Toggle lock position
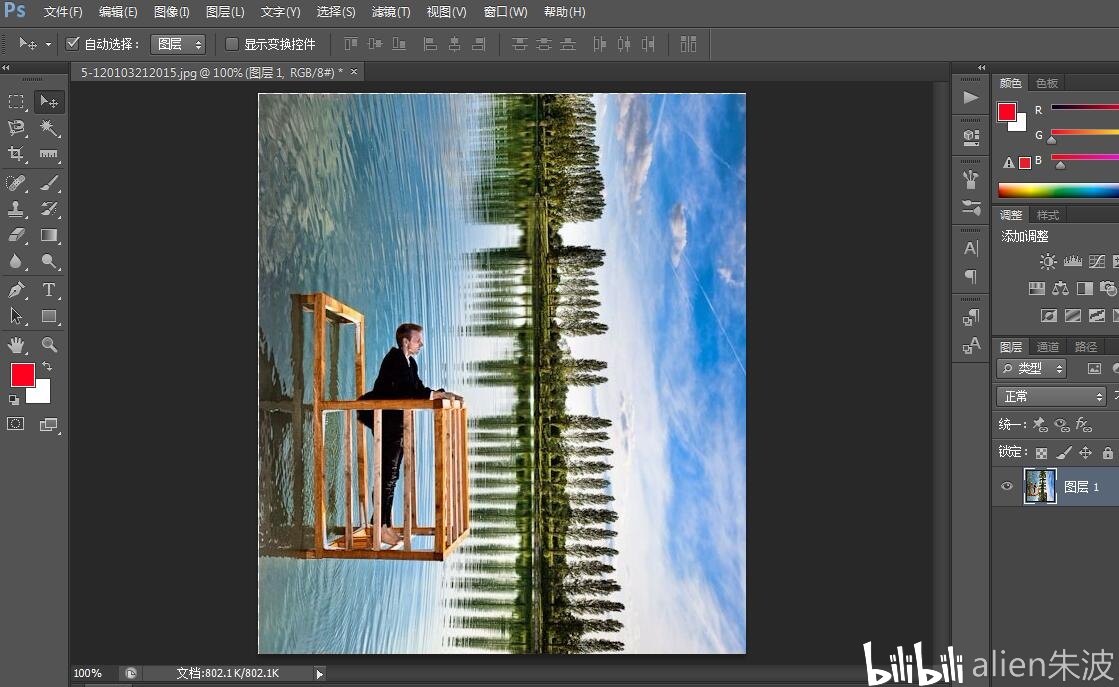 point(1085,453)
